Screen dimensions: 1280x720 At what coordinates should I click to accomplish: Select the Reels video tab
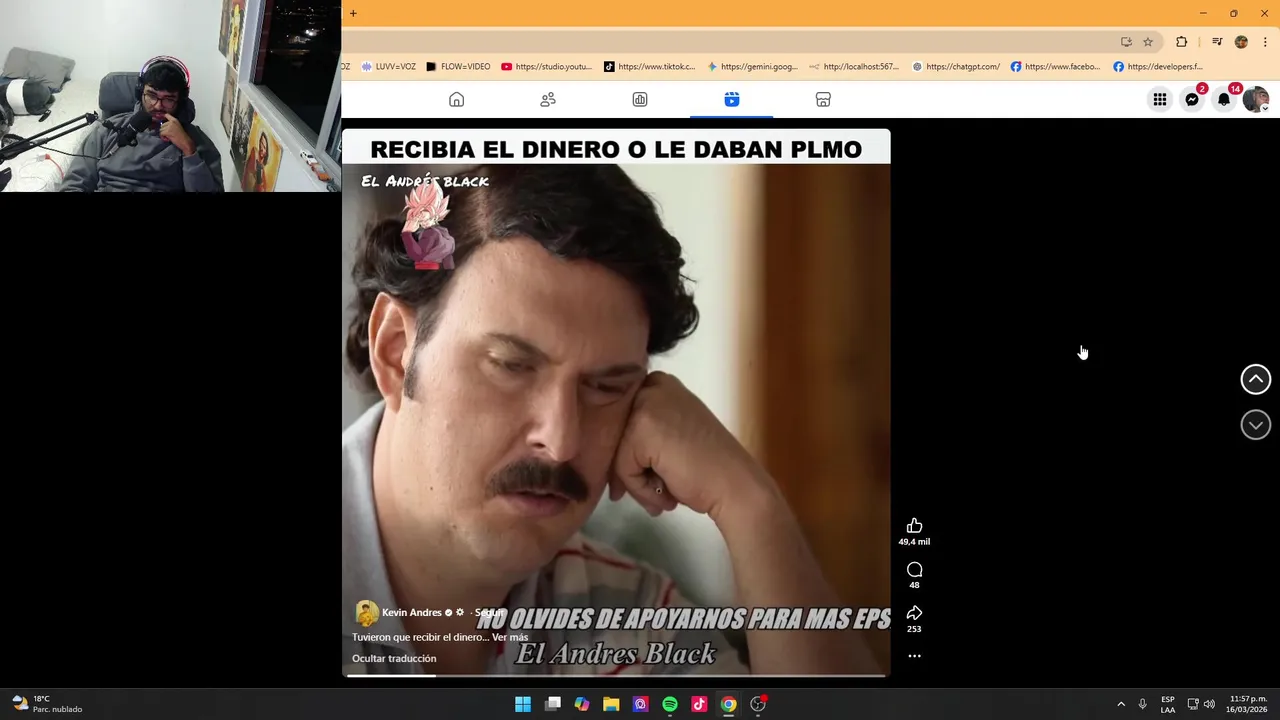732,100
